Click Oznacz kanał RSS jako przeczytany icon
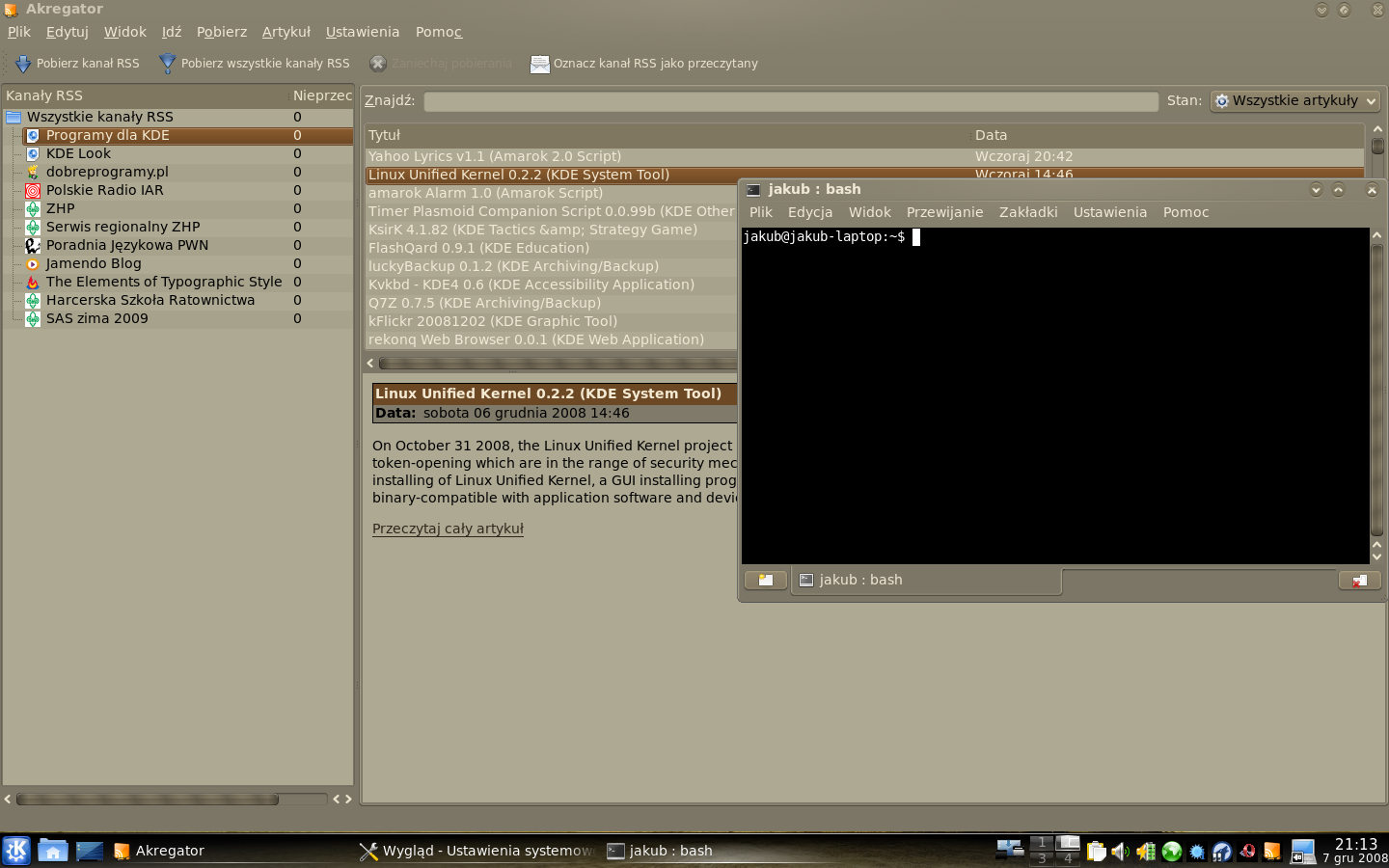 pos(539,64)
